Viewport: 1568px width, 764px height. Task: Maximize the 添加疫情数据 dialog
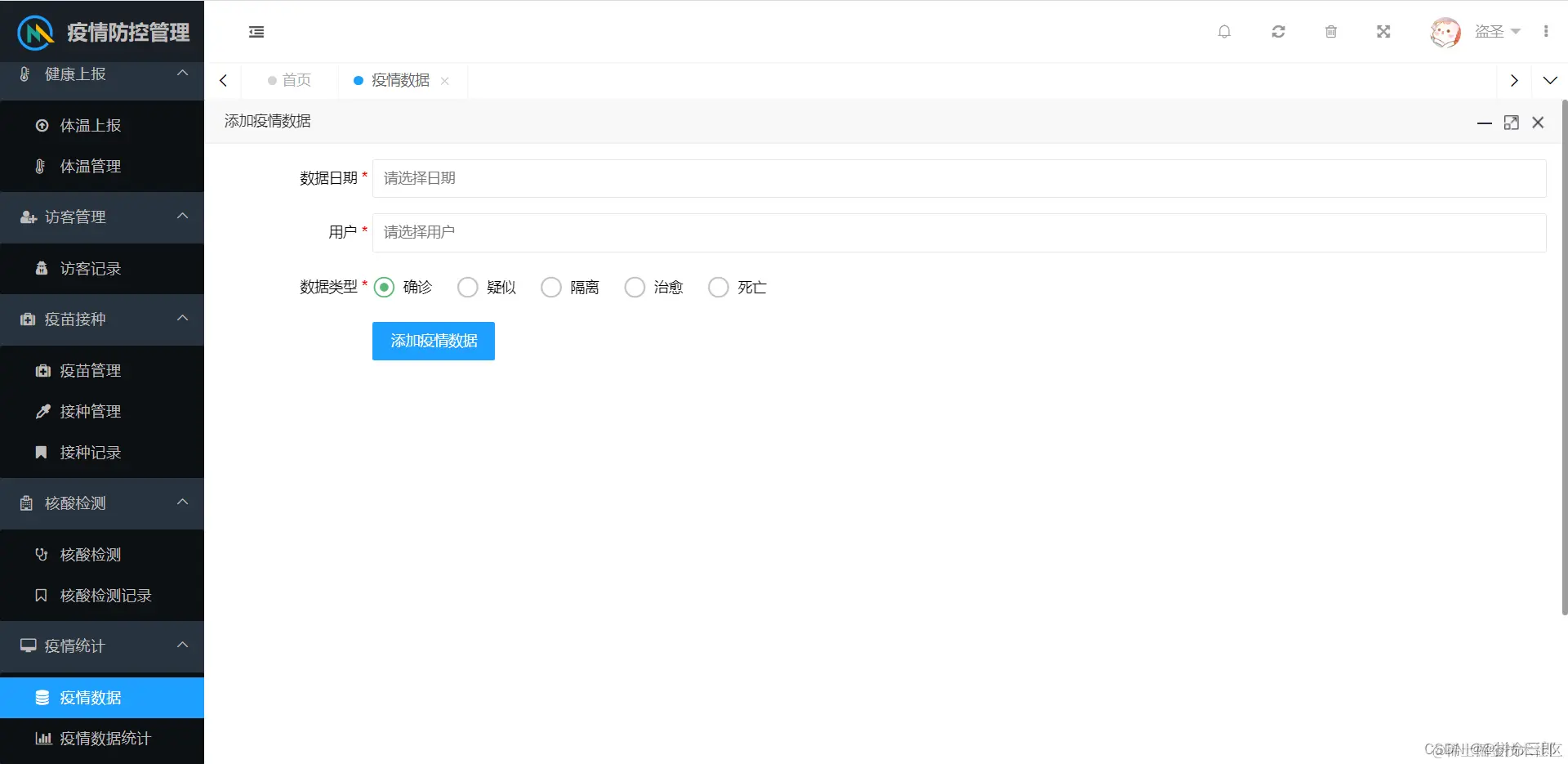1512,123
